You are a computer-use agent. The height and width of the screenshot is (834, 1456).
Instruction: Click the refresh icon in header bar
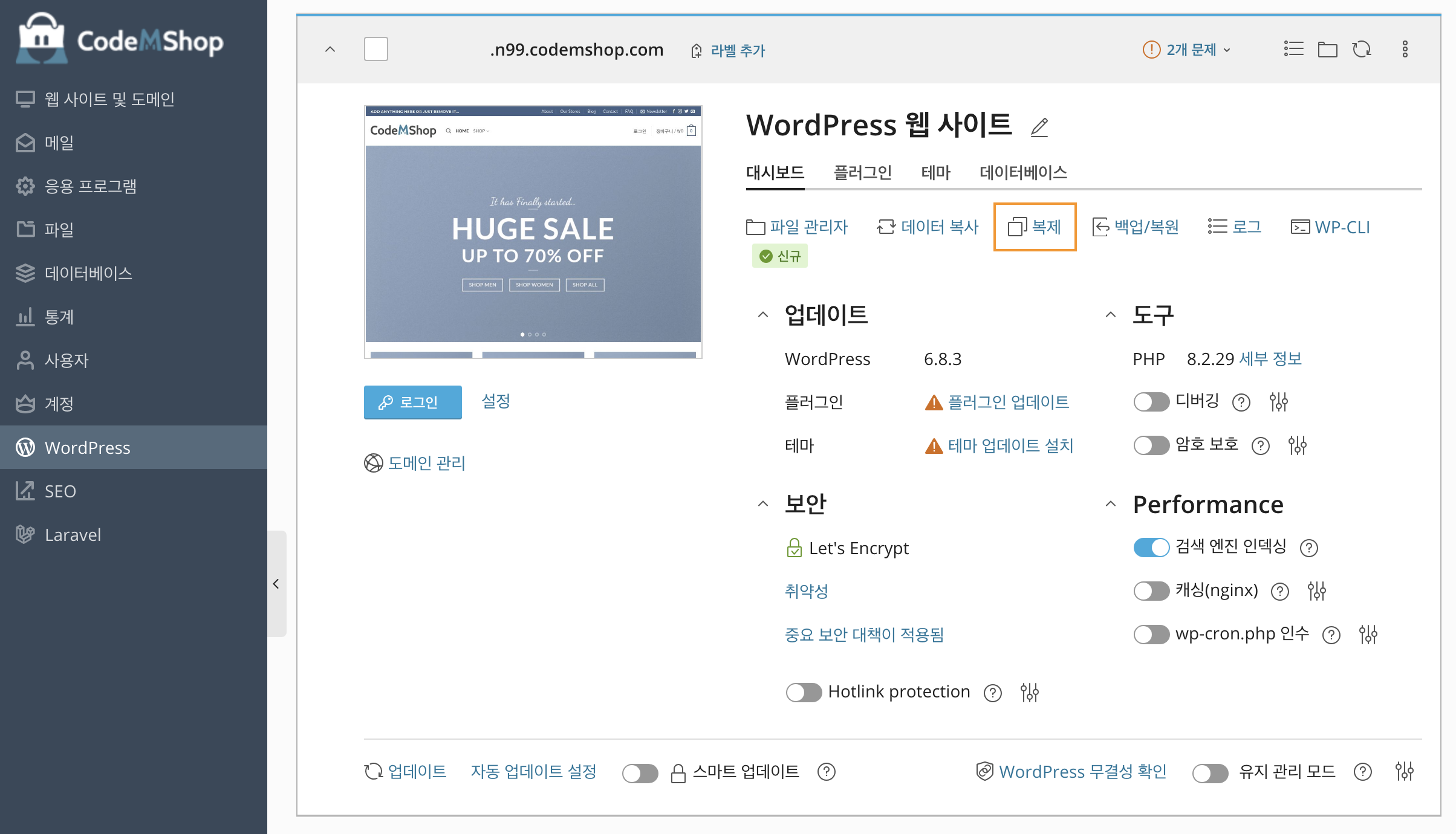pyautogui.click(x=1362, y=50)
